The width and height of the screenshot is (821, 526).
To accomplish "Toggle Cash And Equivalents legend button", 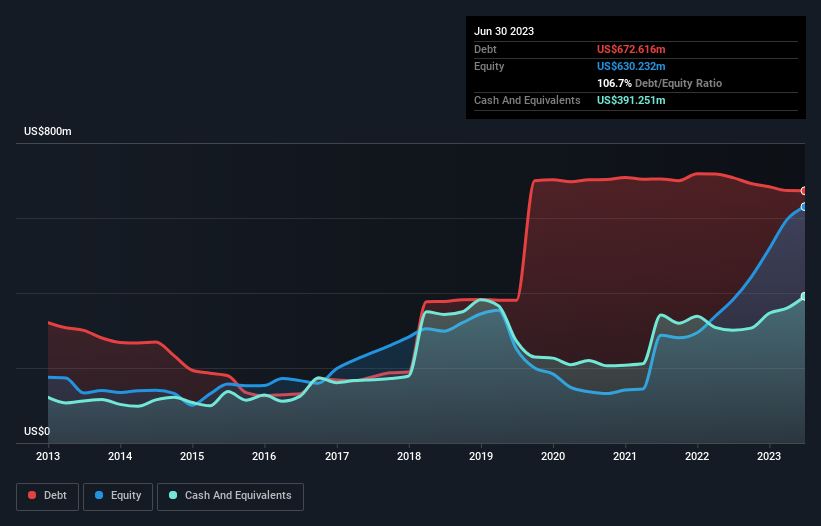I will 230,496.
